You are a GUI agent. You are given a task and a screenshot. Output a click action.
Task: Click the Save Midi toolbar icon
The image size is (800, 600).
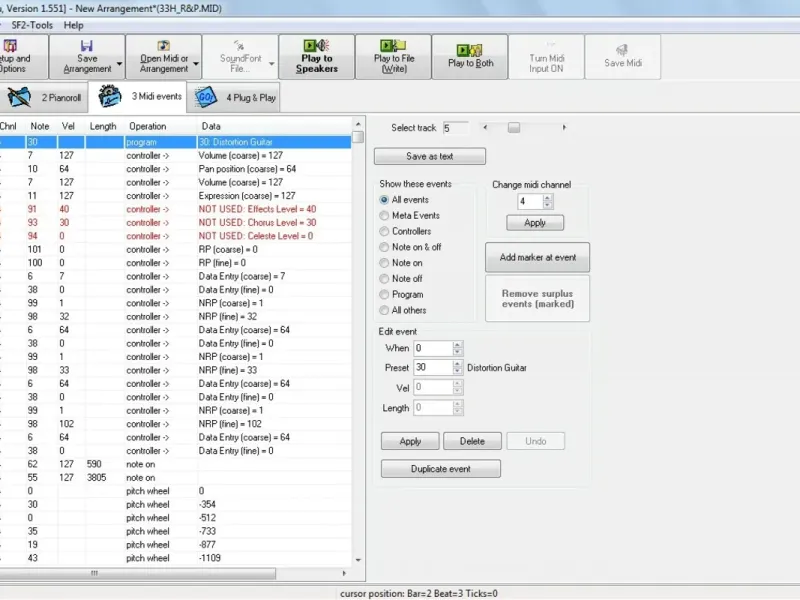[622, 49]
